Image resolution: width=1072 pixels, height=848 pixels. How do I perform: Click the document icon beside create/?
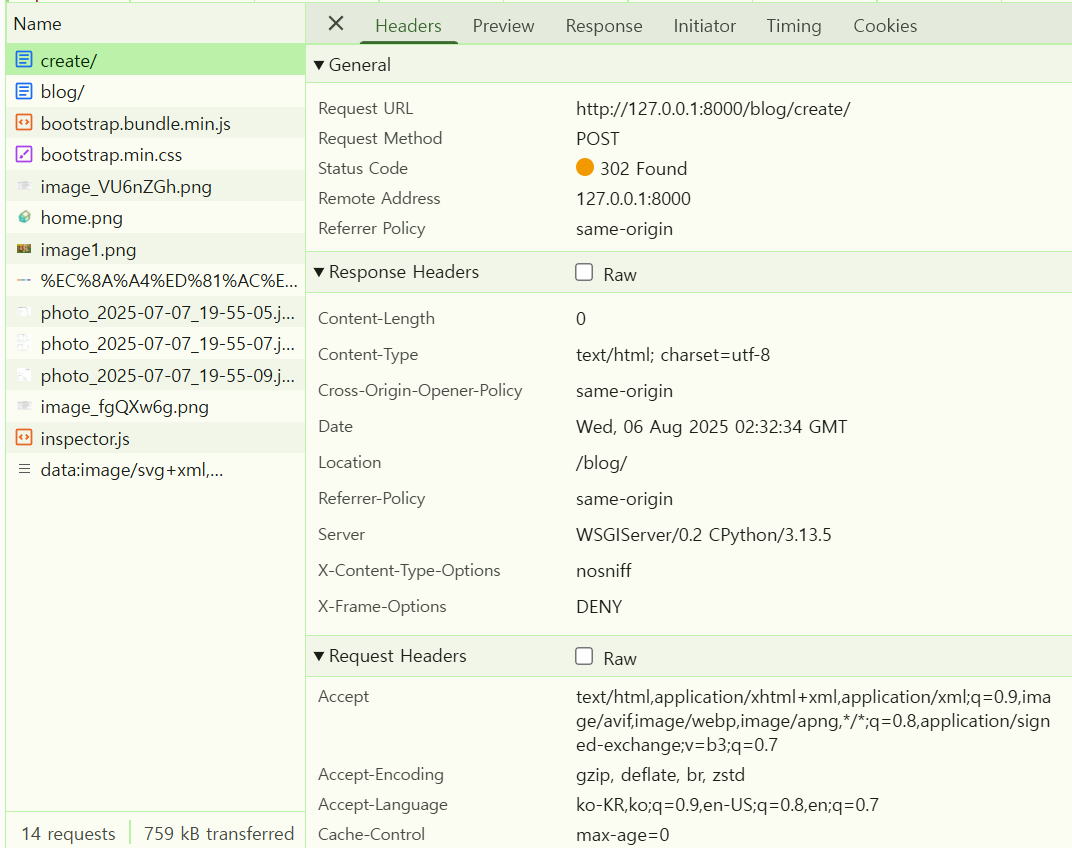tap(24, 61)
